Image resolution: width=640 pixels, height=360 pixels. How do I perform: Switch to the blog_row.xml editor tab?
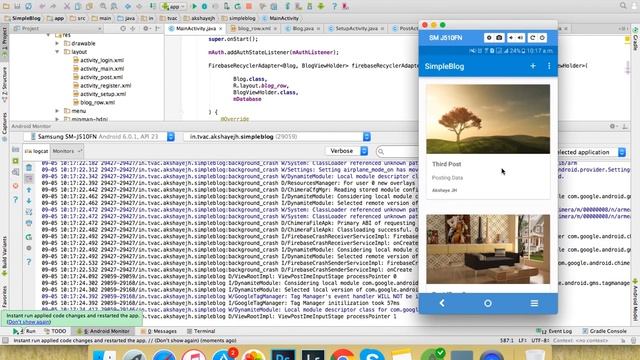click(254, 29)
